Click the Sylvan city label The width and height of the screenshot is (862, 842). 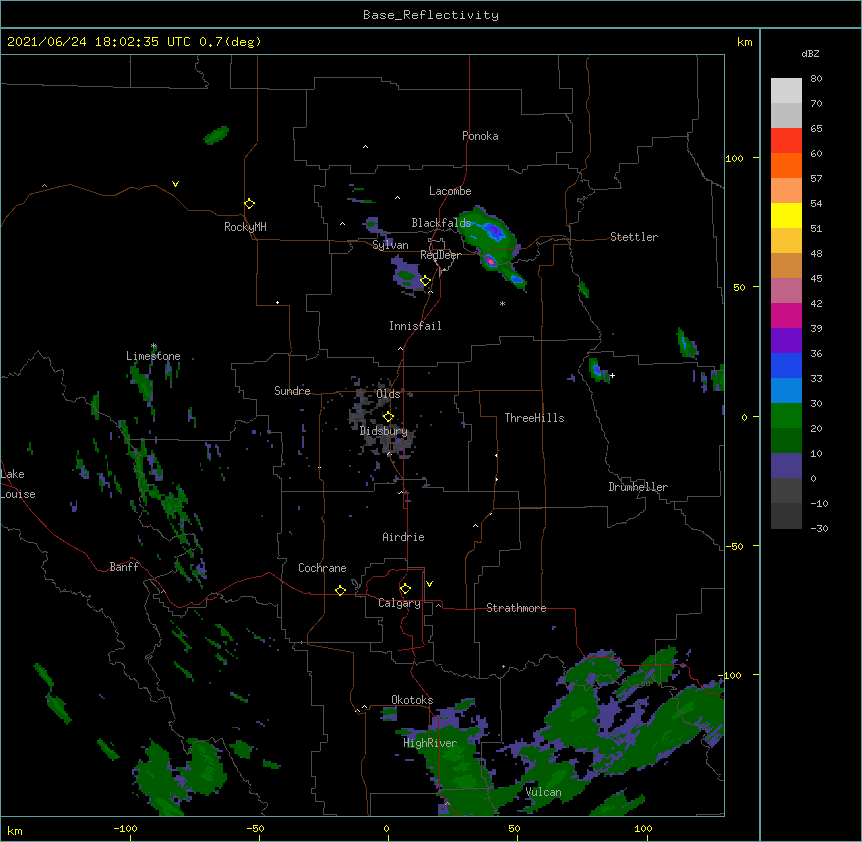[x=390, y=245]
